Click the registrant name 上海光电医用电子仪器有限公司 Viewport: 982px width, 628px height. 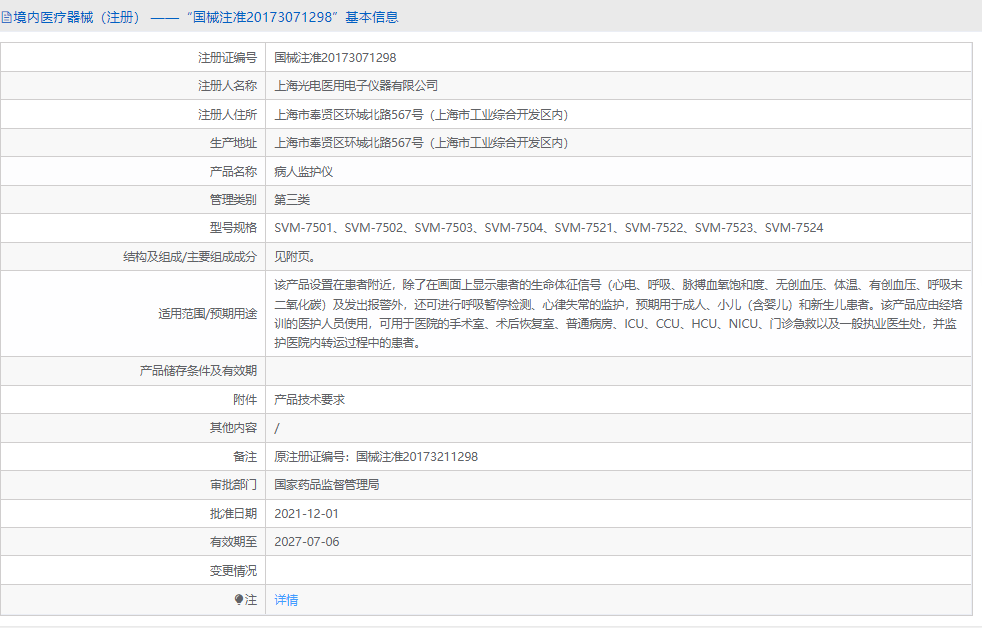(356, 86)
